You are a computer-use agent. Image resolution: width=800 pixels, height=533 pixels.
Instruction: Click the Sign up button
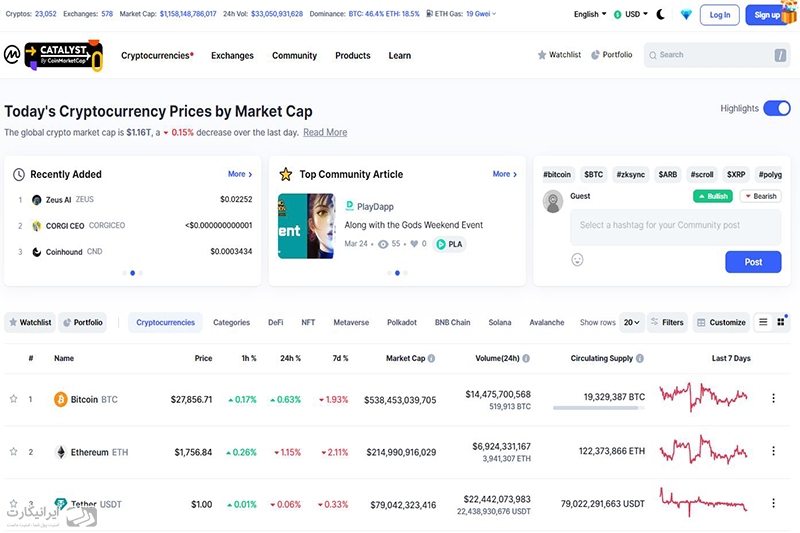click(767, 15)
